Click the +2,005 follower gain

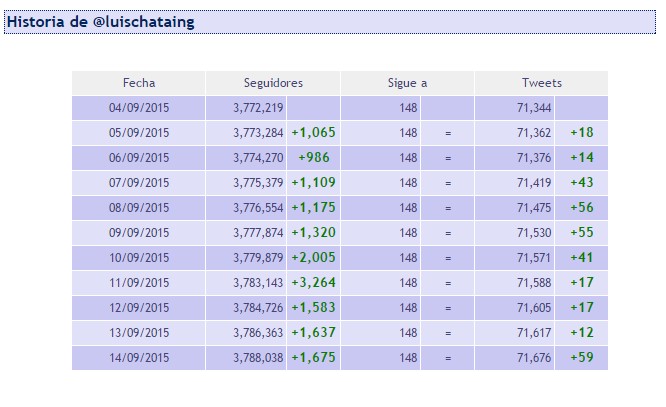pyautogui.click(x=313, y=258)
